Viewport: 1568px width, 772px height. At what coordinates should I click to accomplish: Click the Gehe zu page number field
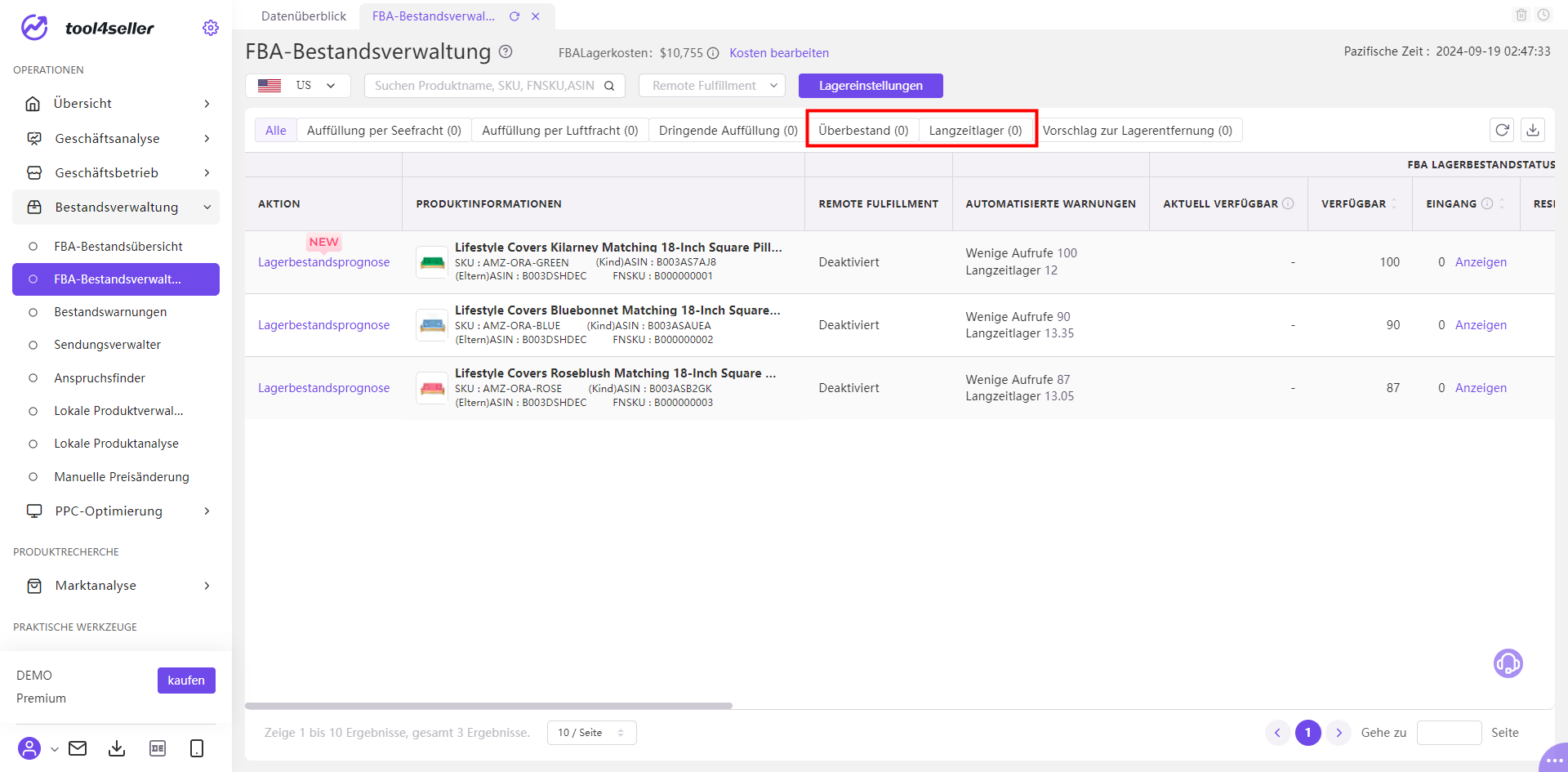tap(1449, 733)
